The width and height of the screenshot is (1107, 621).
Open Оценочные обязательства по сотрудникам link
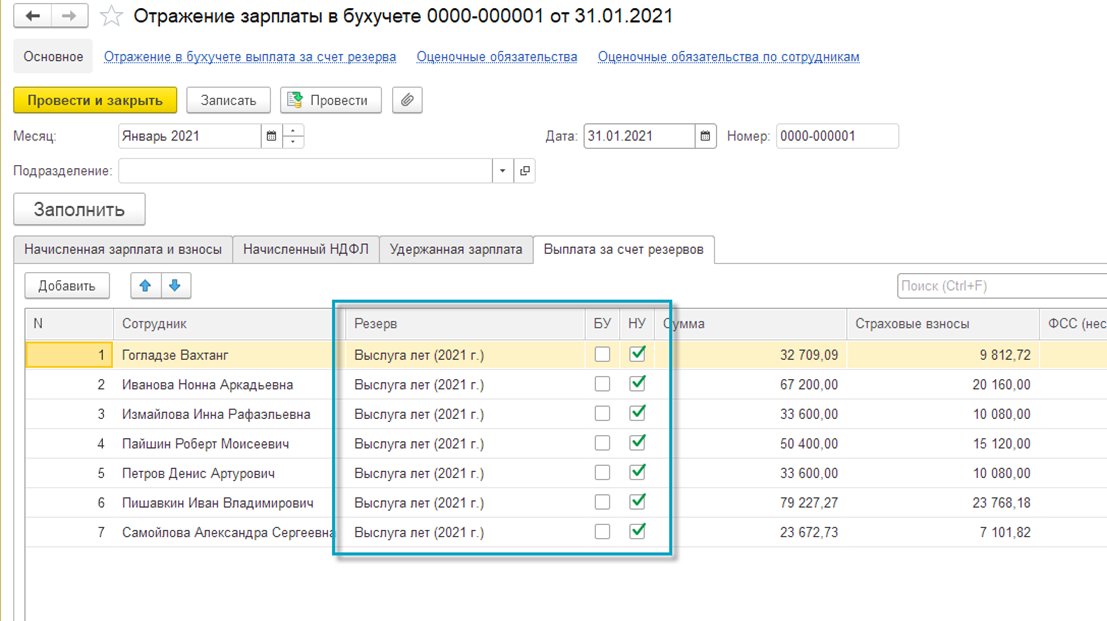pyautogui.click(x=728, y=57)
